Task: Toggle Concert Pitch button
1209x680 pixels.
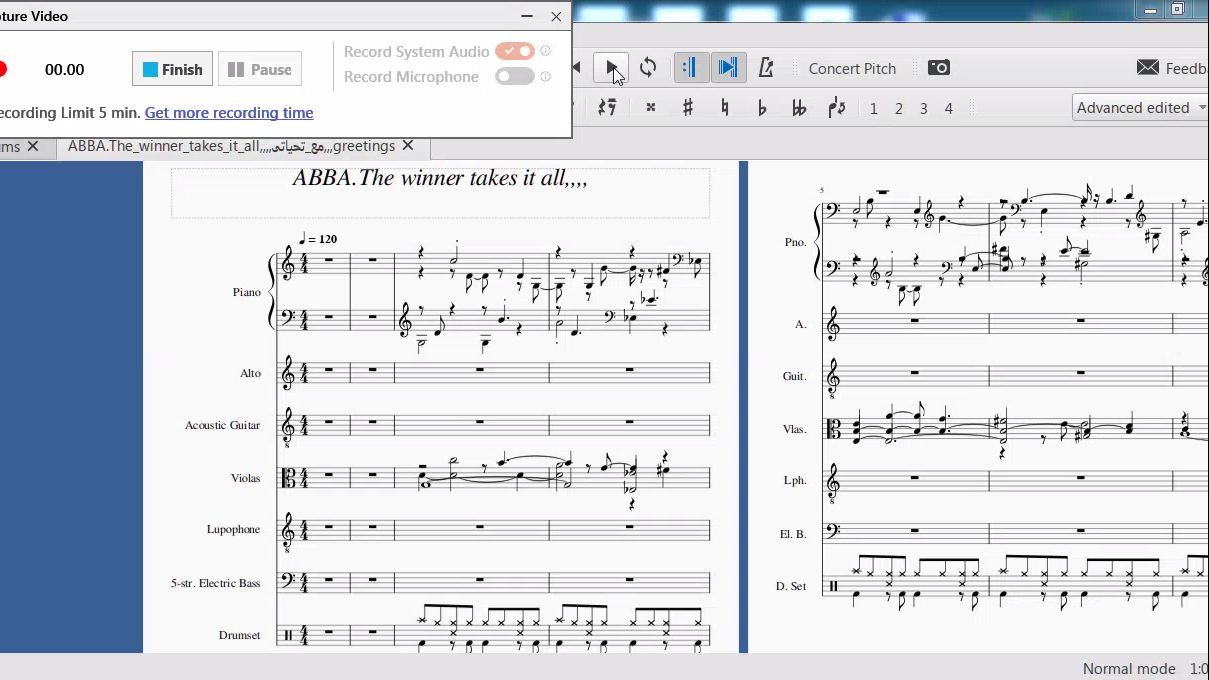Action: coord(852,68)
